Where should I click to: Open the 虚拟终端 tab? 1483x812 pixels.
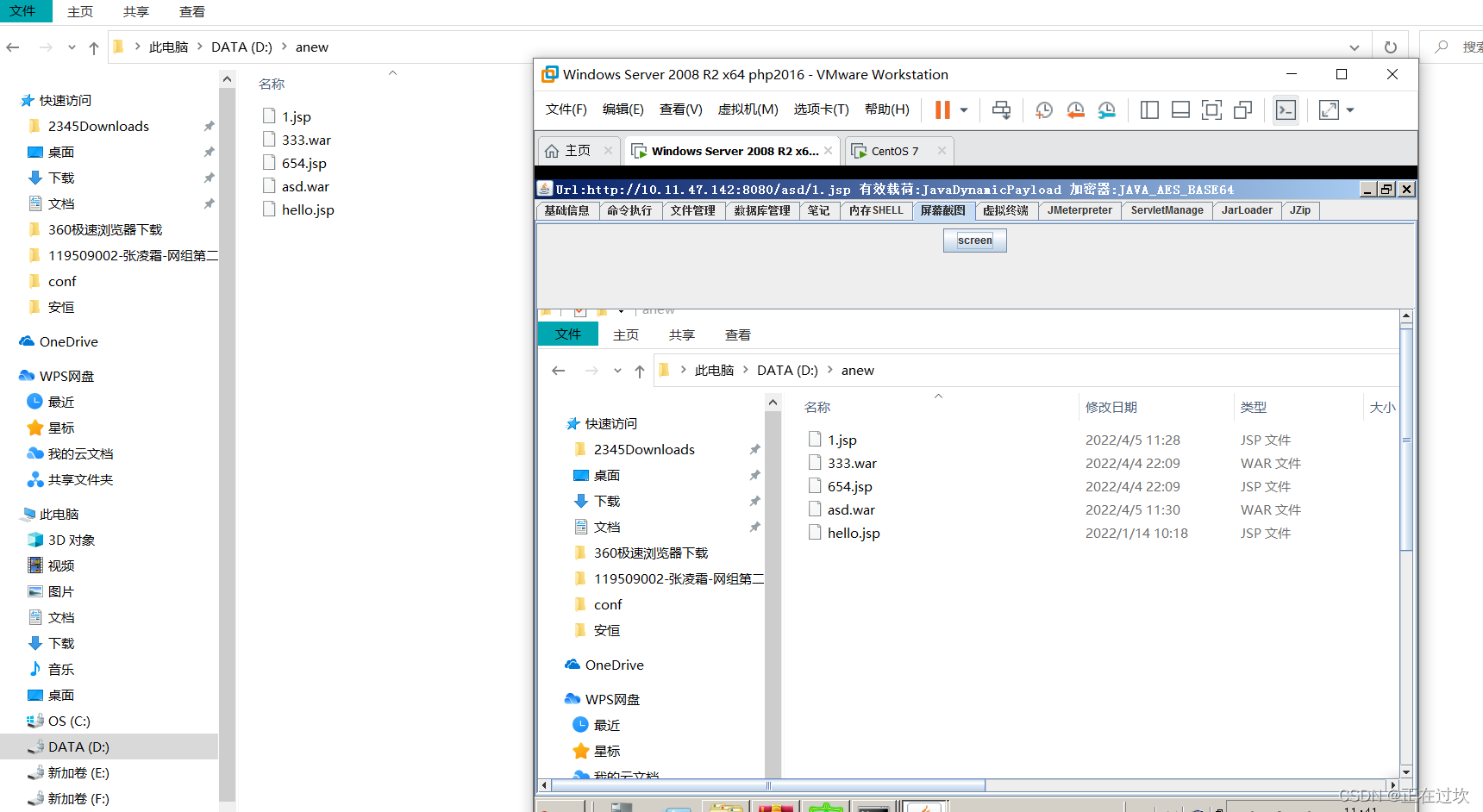point(1005,210)
